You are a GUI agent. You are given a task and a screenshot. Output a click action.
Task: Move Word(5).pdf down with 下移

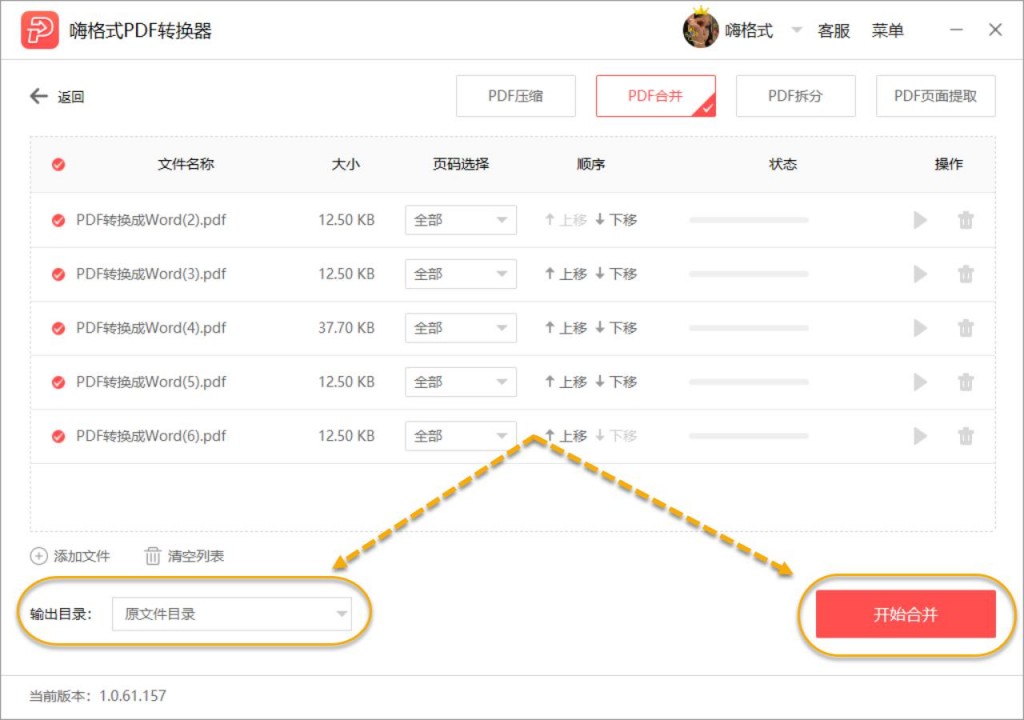(x=616, y=382)
